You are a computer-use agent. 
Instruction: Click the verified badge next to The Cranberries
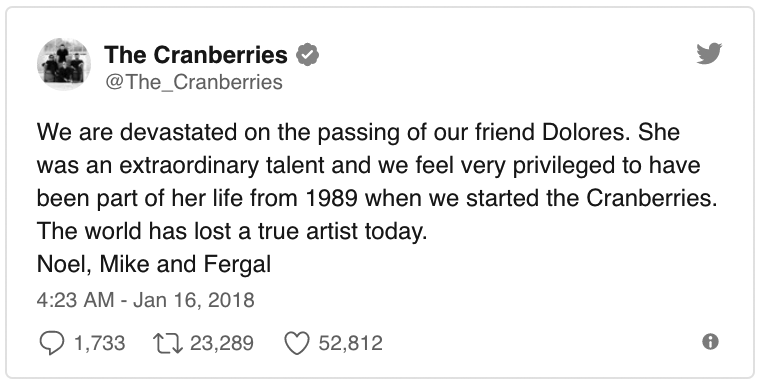[307, 55]
